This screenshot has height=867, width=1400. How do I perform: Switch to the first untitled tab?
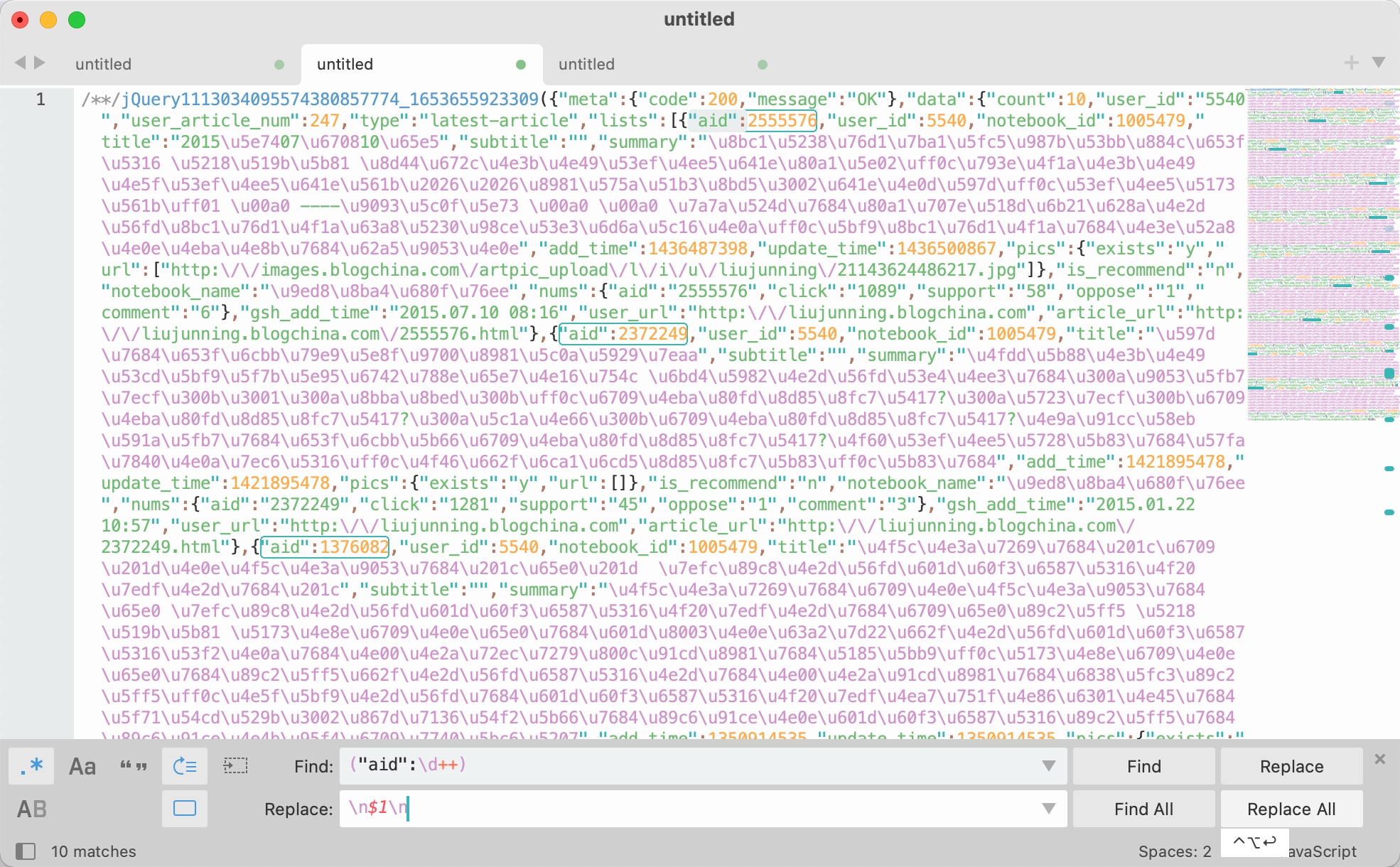click(104, 64)
